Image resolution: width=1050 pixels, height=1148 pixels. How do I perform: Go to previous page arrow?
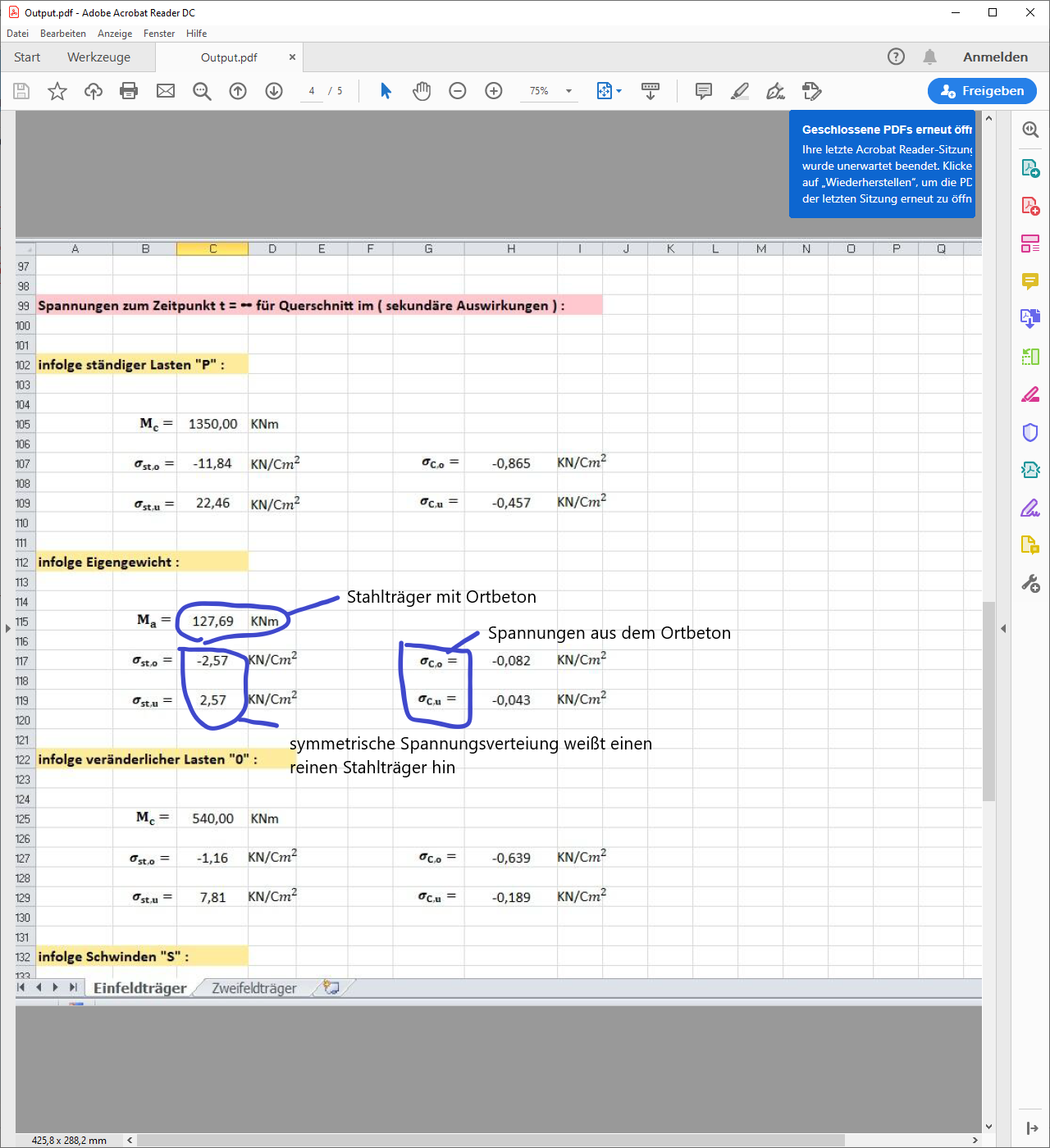(x=238, y=91)
